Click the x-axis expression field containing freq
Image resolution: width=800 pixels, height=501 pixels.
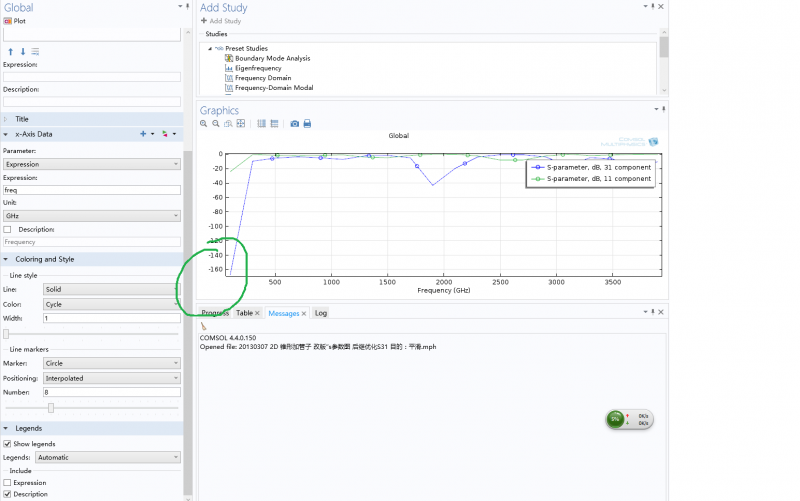[x=92, y=190]
